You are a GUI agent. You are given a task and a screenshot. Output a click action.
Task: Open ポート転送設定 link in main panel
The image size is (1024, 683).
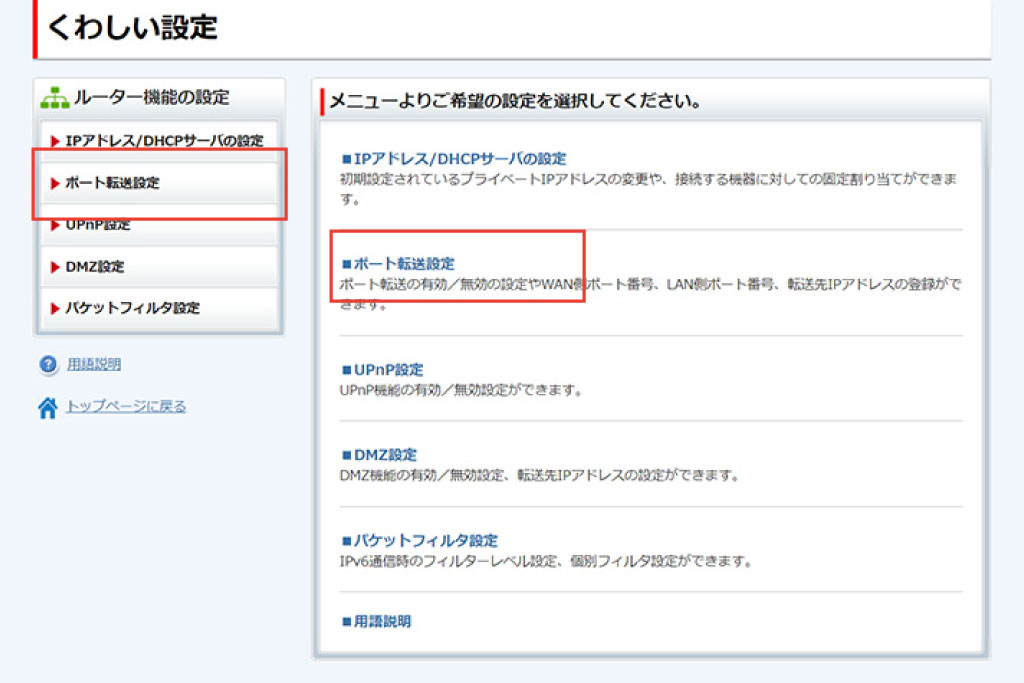point(404,263)
